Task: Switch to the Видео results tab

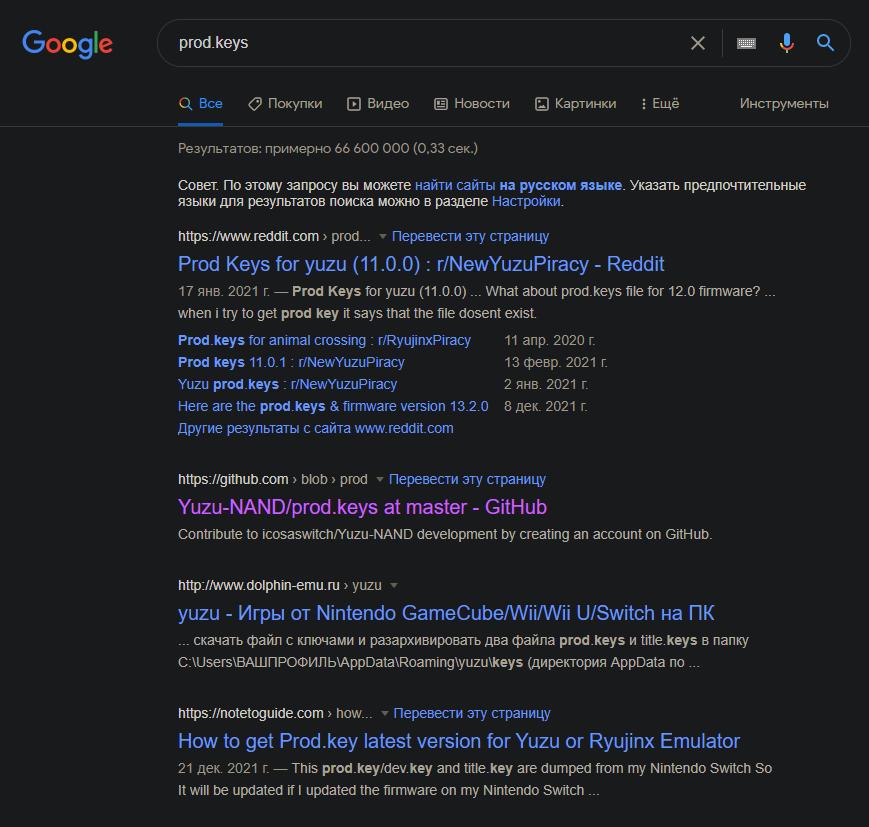Action: (378, 103)
